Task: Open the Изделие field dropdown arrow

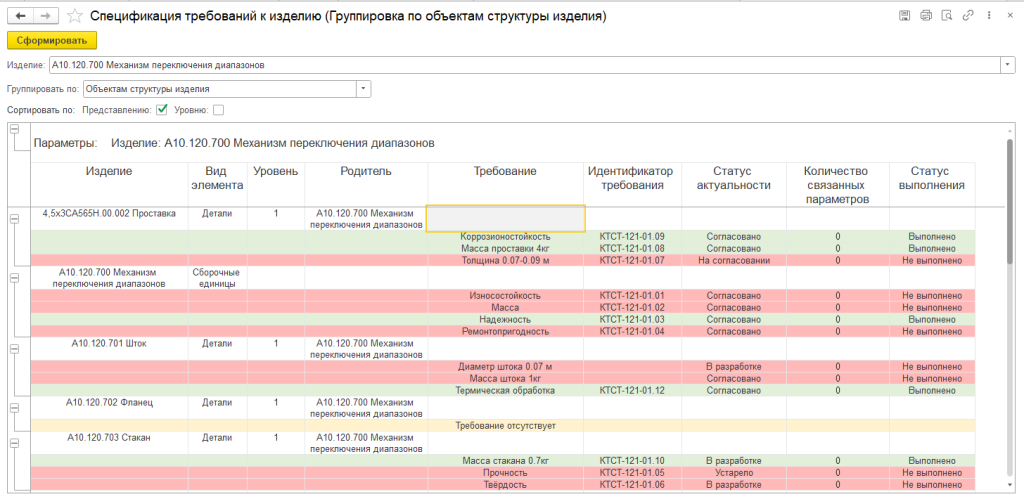Action: pos(1006,65)
